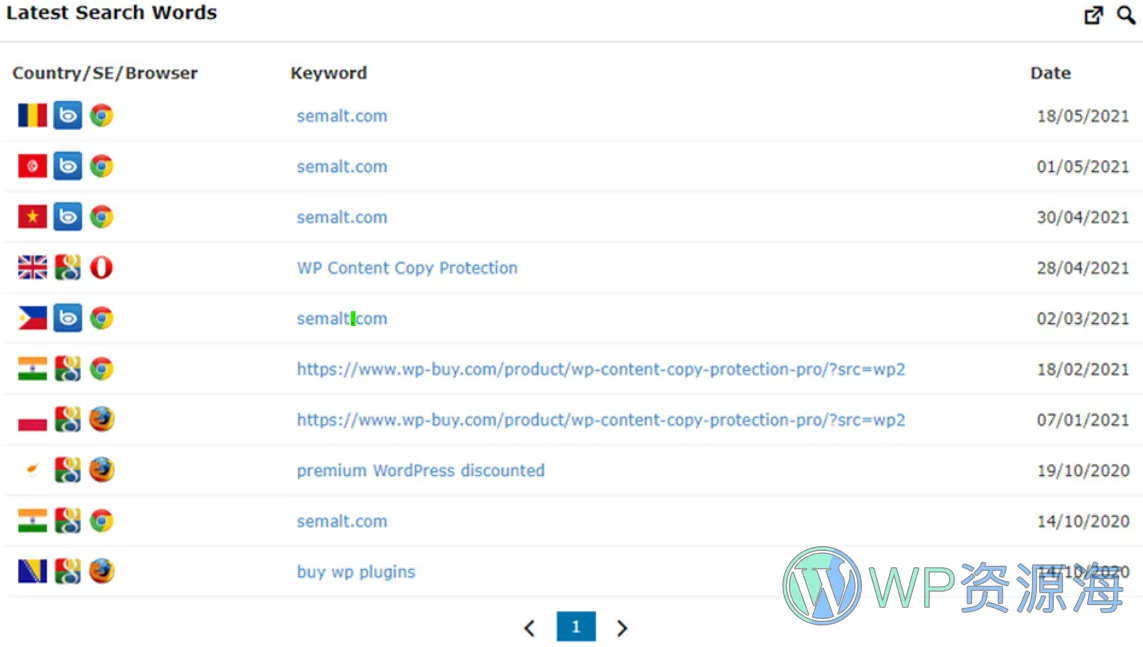Open wp-buy.com product link dated 07/01/2021
The height and width of the screenshot is (647, 1143).
pyautogui.click(x=601, y=420)
